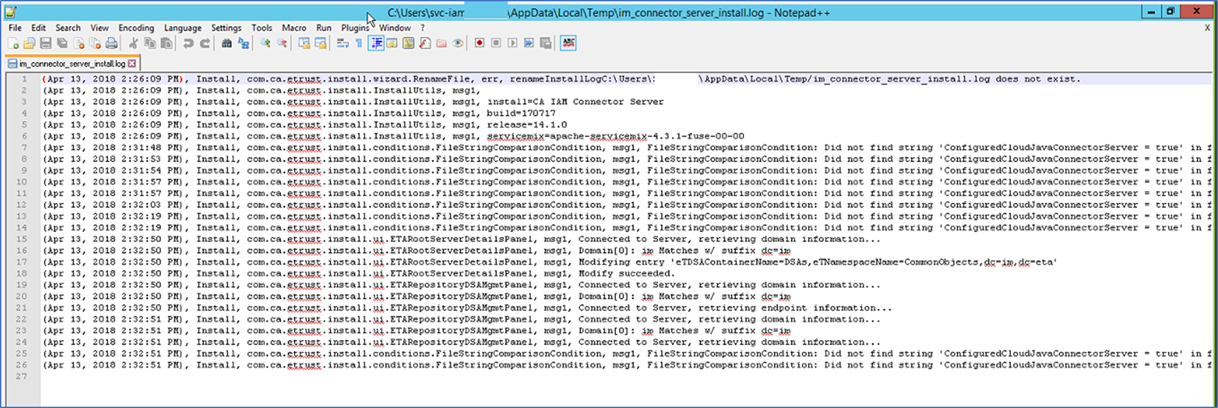Click the Close document toolbar icon

tap(79, 43)
